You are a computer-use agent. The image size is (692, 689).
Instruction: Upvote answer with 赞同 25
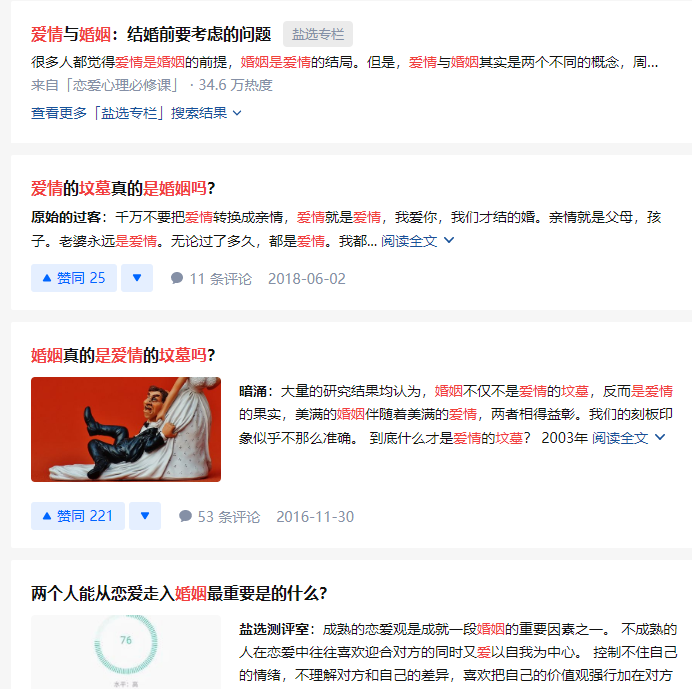[74, 278]
